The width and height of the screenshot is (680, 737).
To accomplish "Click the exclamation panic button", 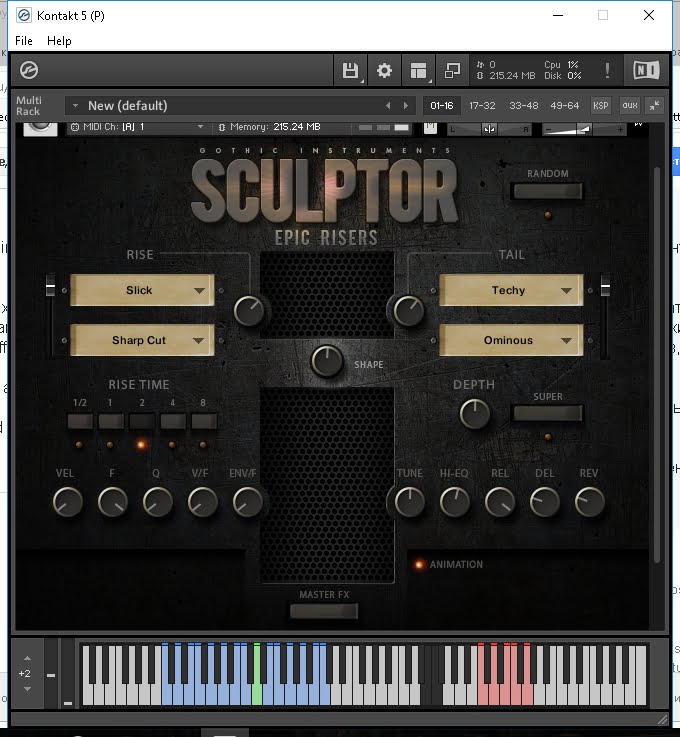I will [607, 71].
